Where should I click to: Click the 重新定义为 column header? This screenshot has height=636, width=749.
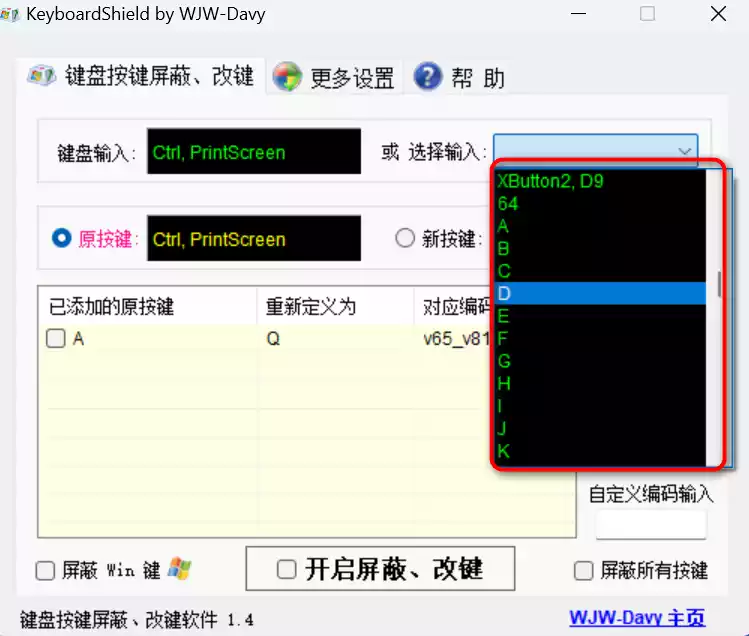coord(335,306)
